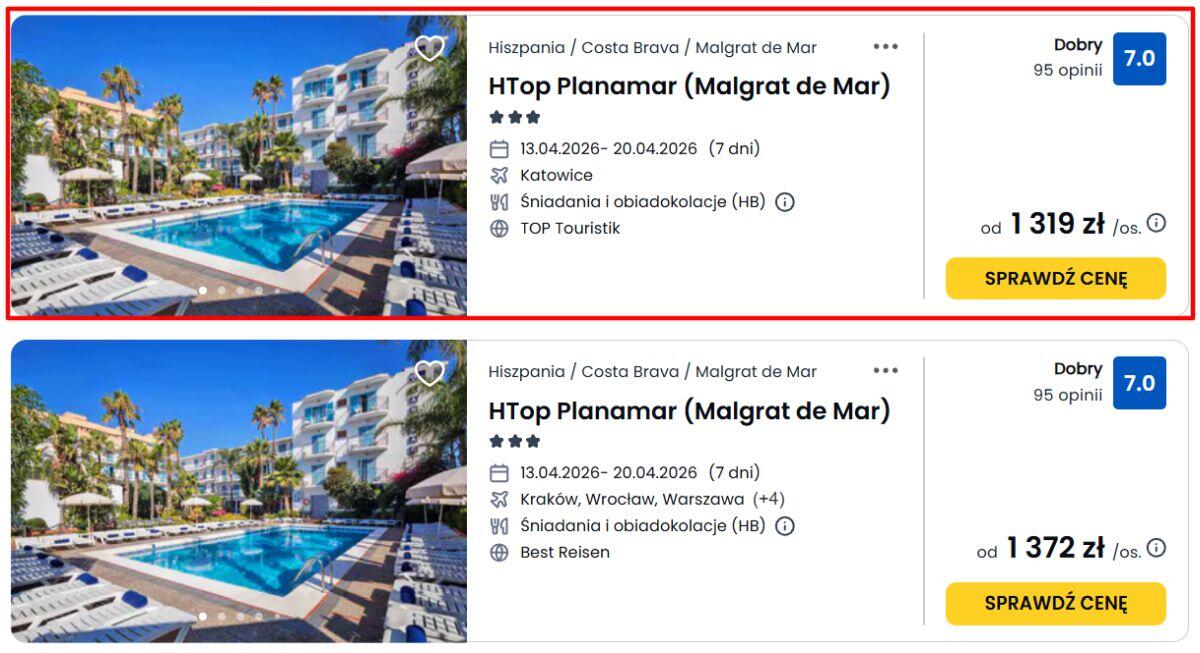
Task: Favorite the Best Reisen offer with heart icon
Action: (x=429, y=373)
